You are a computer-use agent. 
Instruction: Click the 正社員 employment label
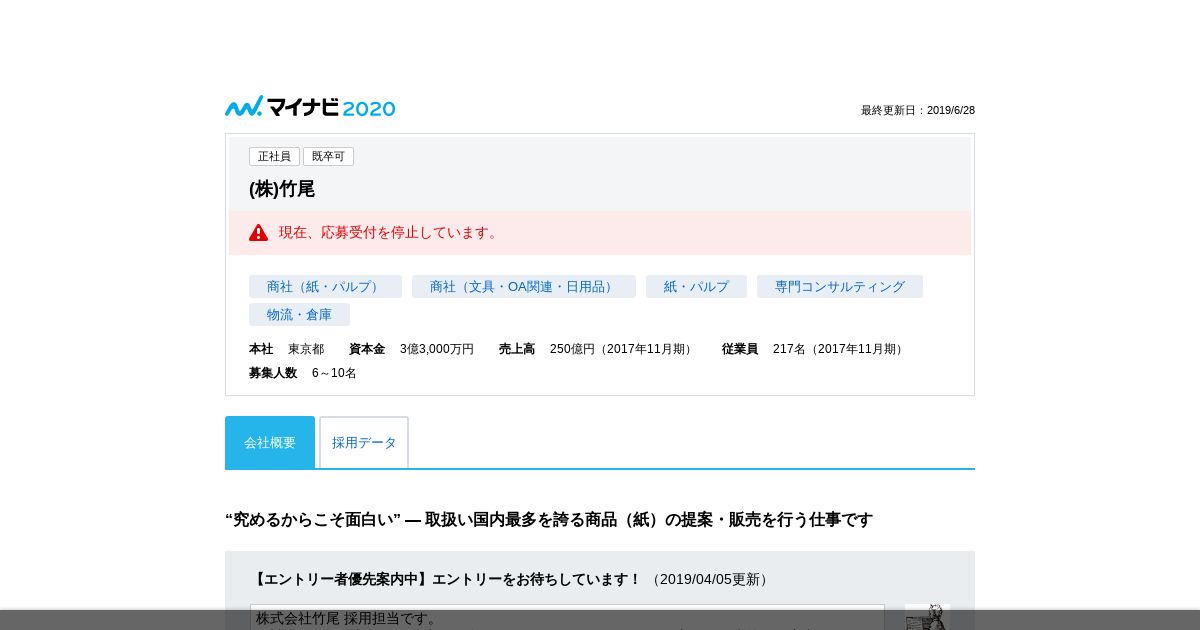pos(274,156)
